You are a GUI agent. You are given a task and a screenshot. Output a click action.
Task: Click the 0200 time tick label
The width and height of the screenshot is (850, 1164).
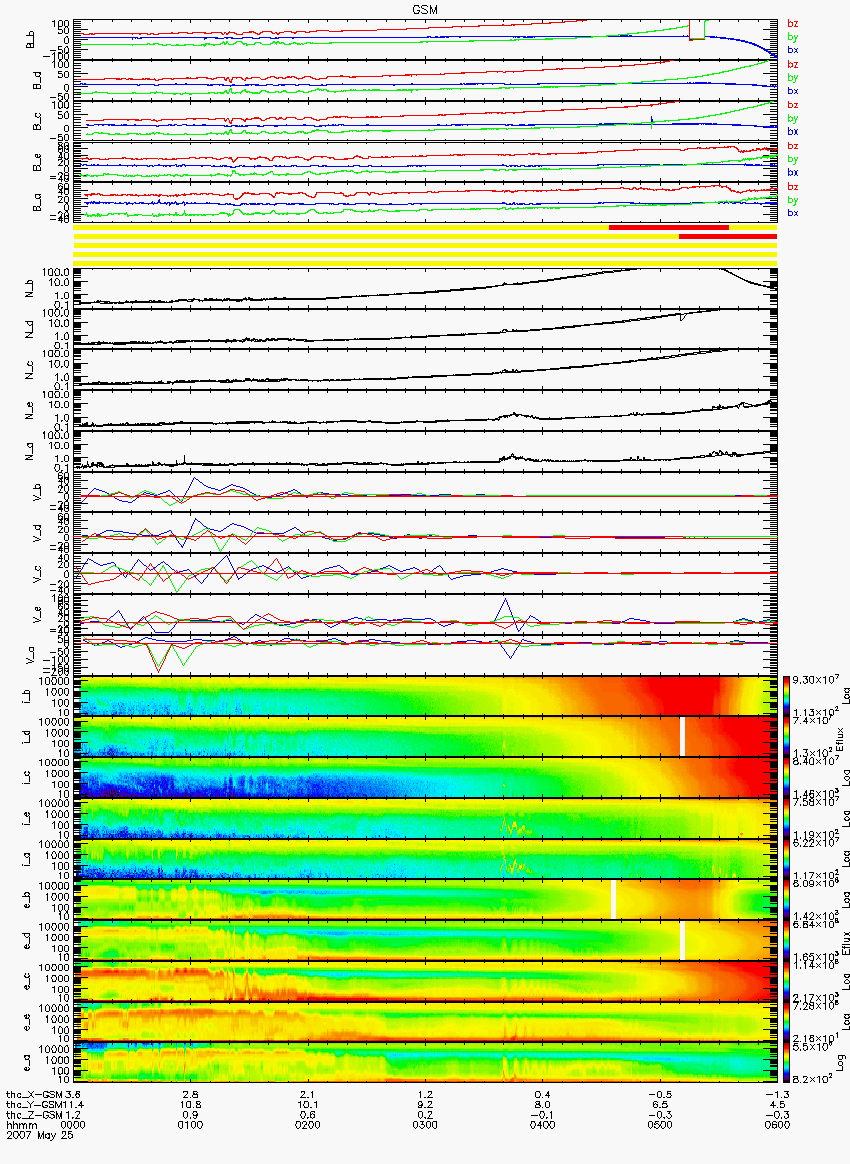[307, 1125]
